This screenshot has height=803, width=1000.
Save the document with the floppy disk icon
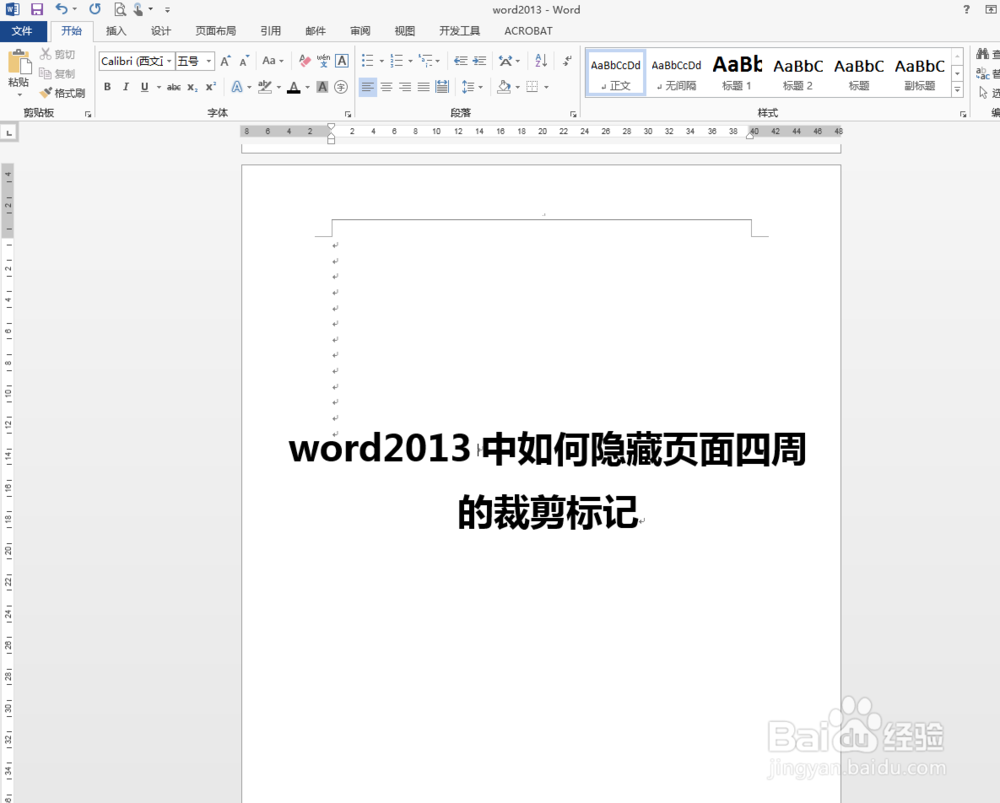(x=37, y=10)
